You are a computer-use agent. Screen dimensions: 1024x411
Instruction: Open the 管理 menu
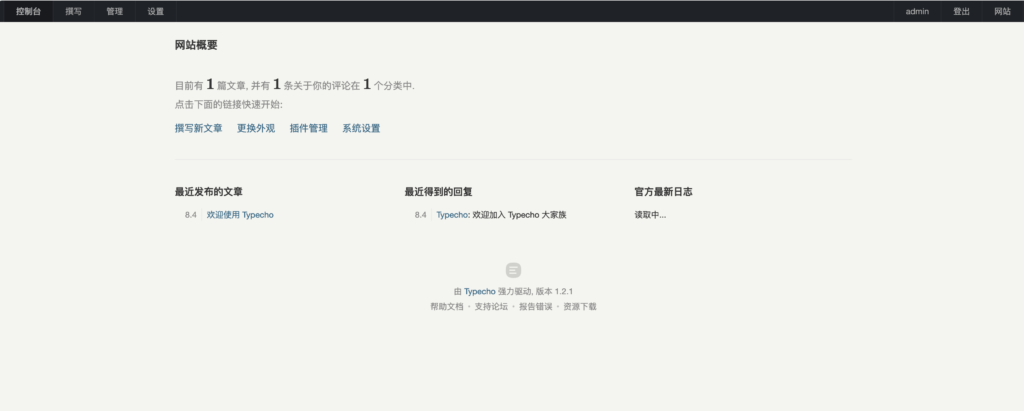[x=114, y=11]
